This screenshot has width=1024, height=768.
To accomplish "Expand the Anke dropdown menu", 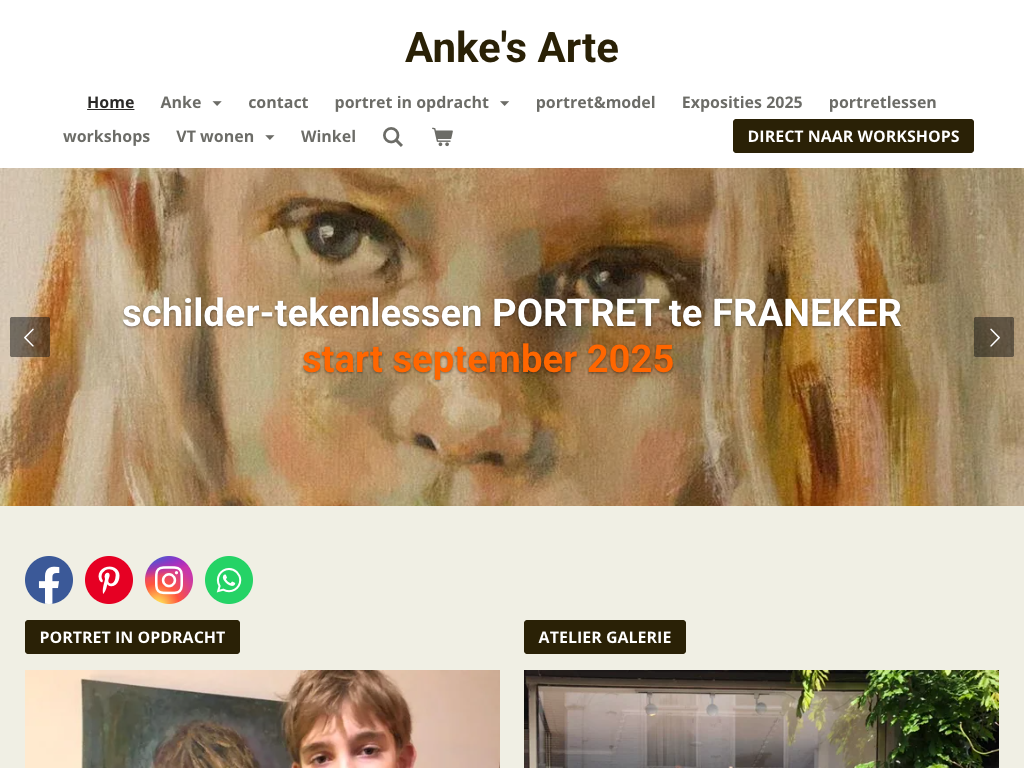I will pyautogui.click(x=191, y=103).
